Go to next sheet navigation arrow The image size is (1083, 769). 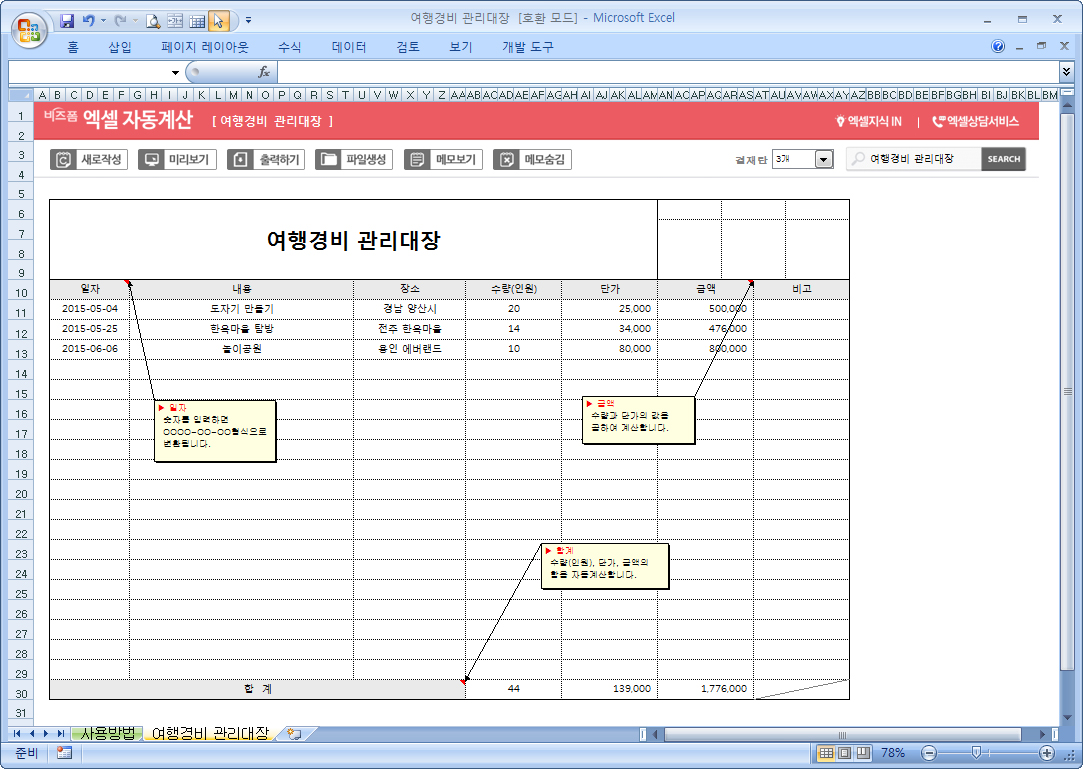[46, 734]
